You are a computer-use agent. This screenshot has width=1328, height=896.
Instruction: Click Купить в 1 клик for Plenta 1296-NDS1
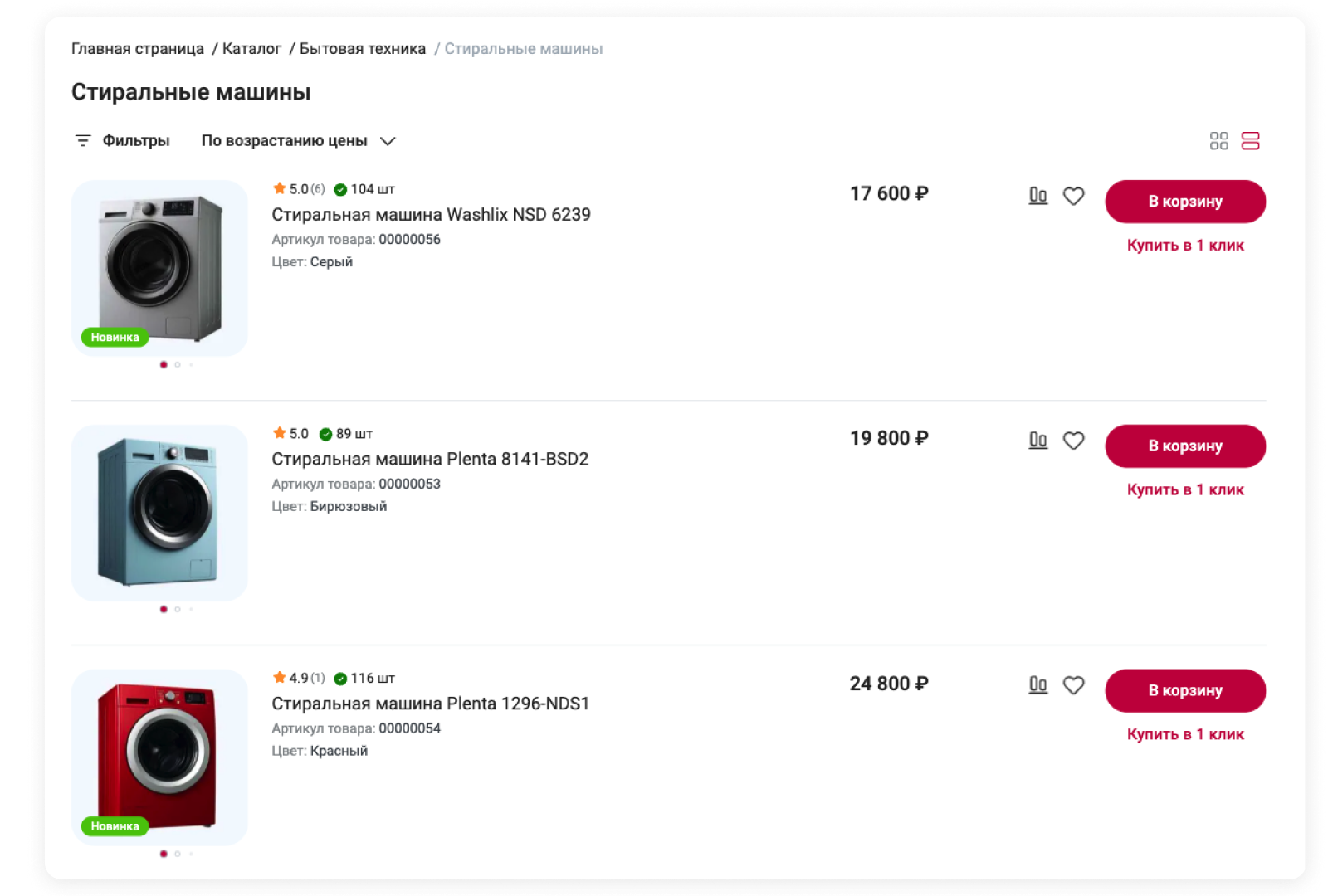[1185, 734]
